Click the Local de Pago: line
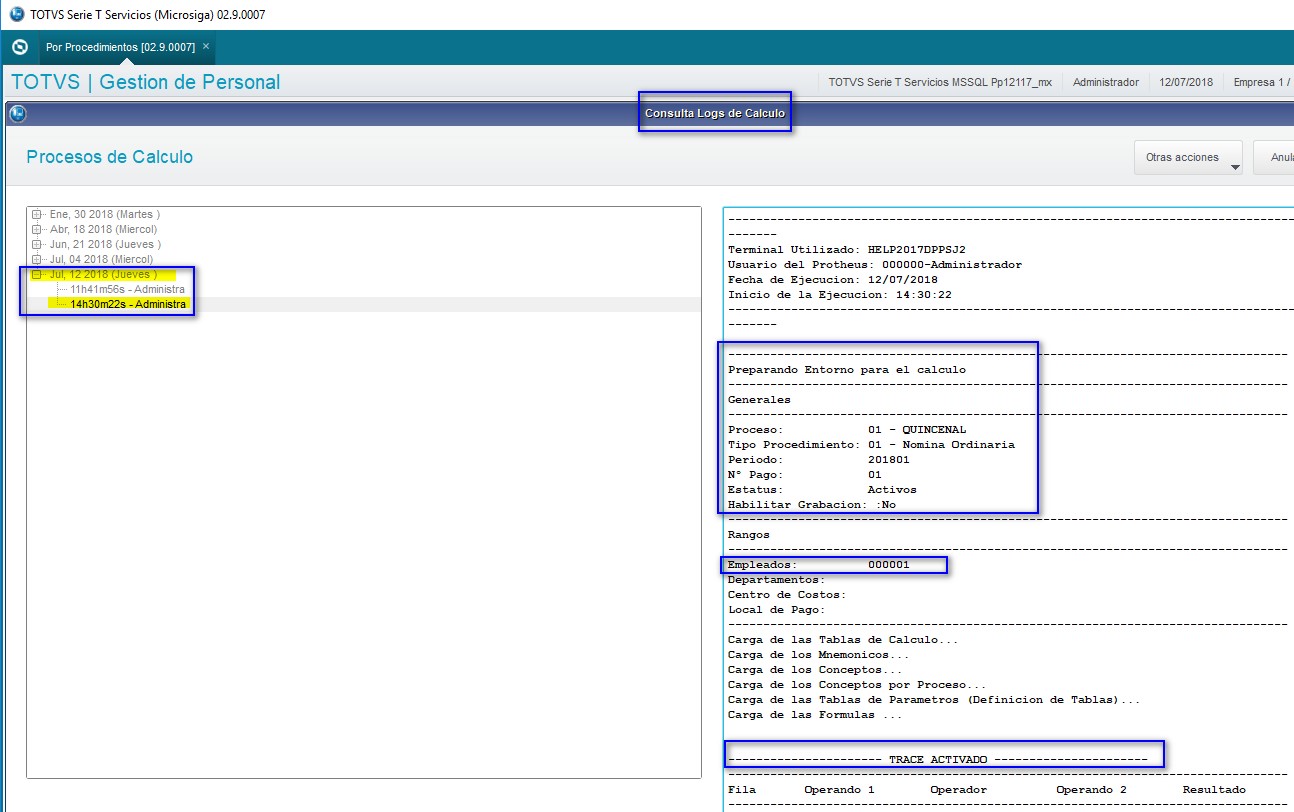The height and width of the screenshot is (812, 1294). coord(777,610)
